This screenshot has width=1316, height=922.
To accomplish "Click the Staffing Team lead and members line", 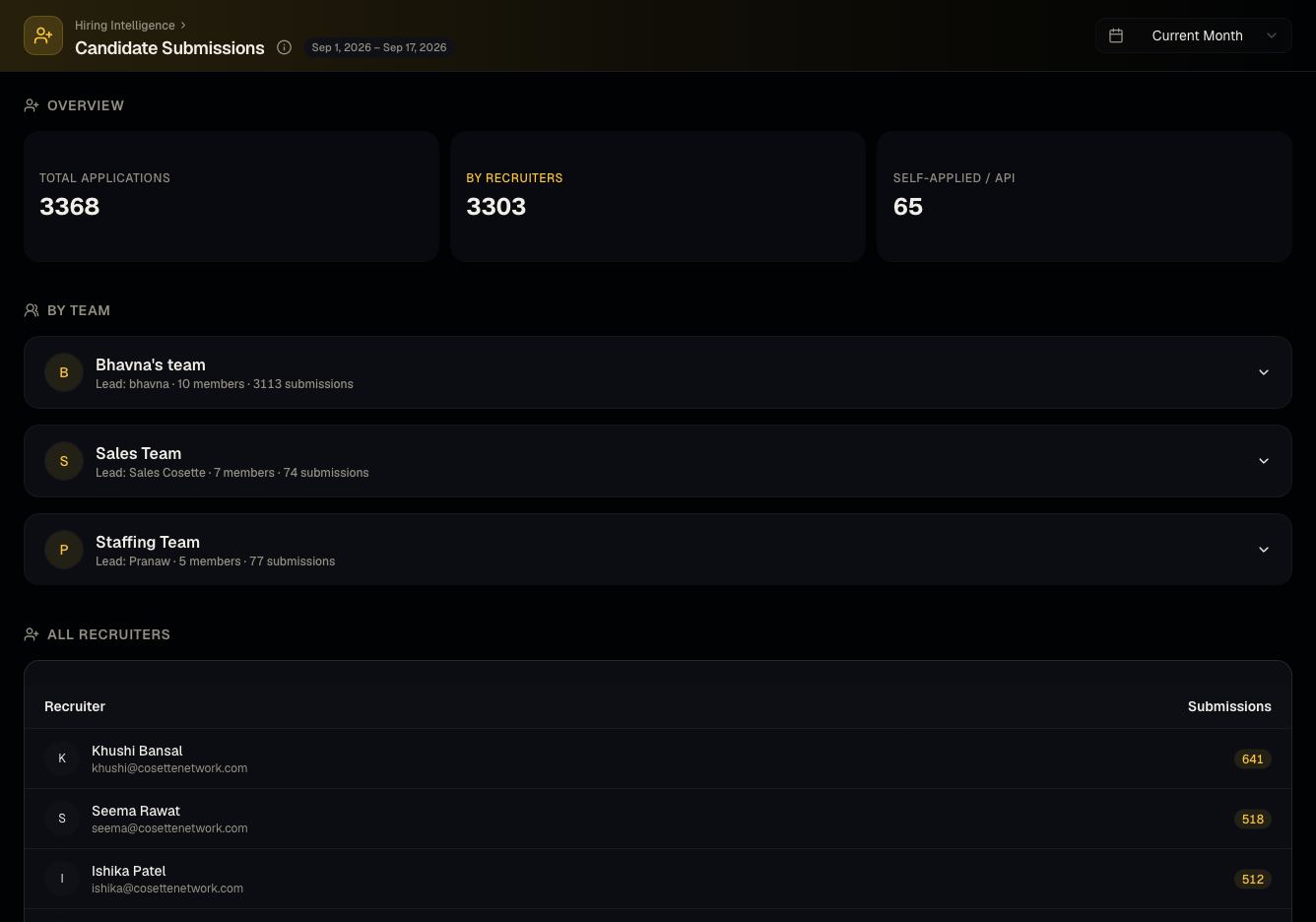I will tap(216, 561).
